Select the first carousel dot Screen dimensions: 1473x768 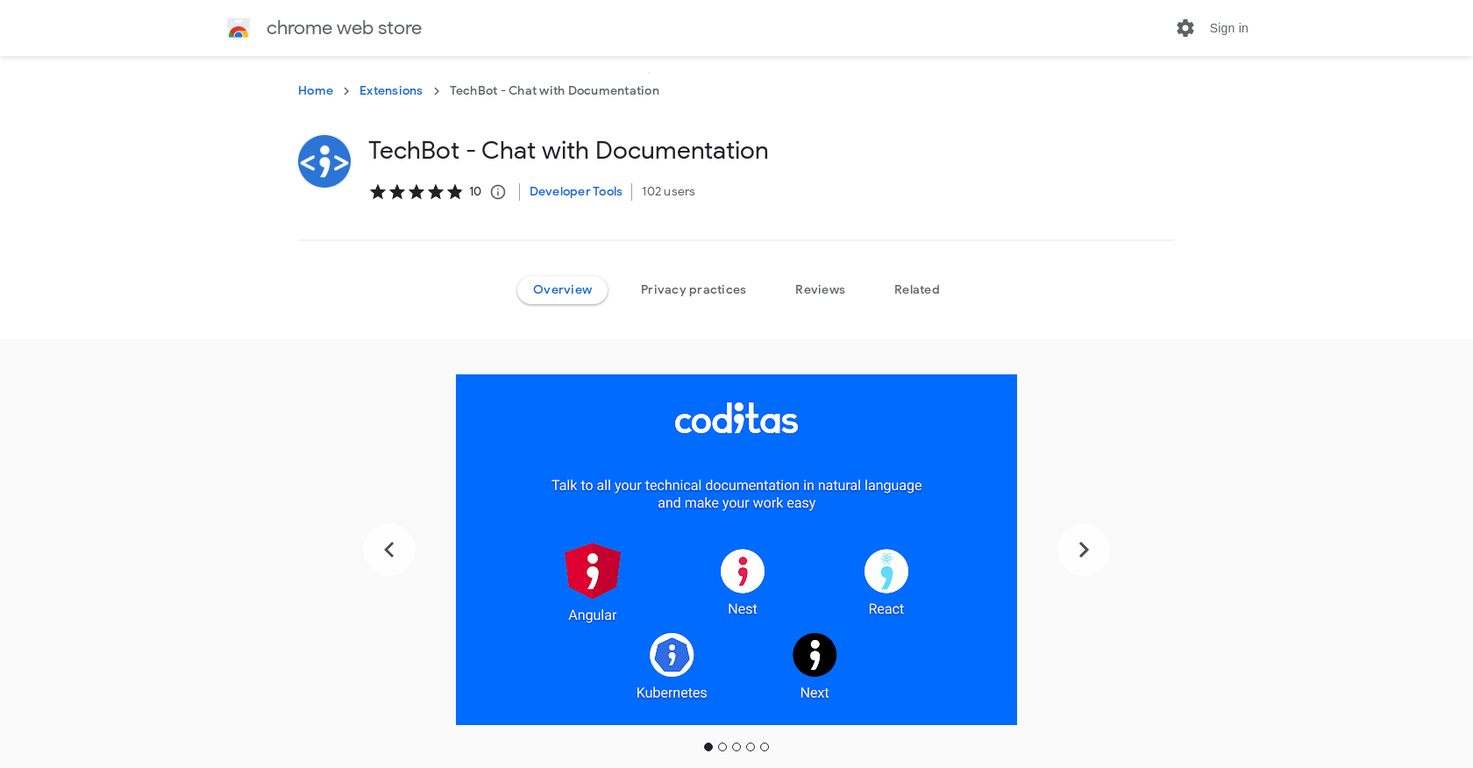[x=709, y=747]
